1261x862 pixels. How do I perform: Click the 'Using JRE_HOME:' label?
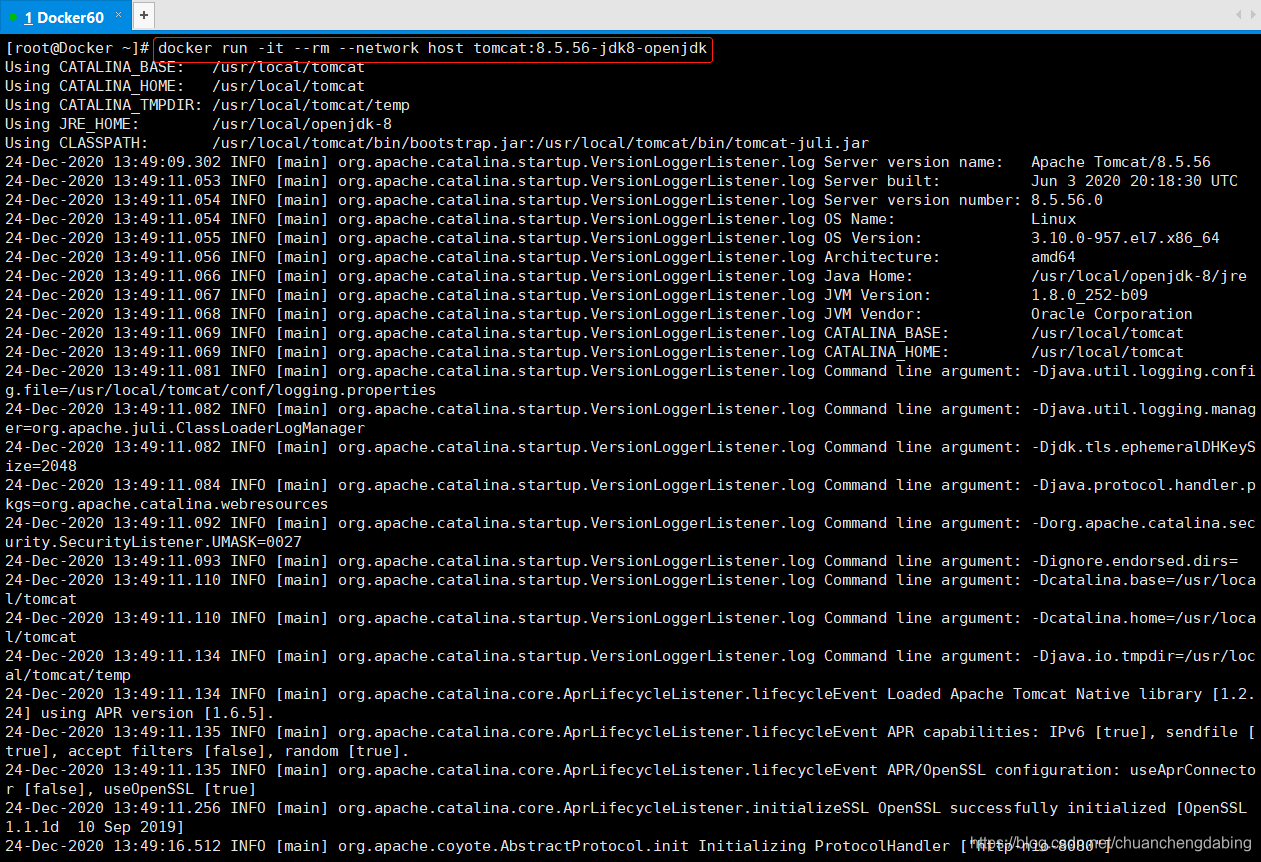tap(72, 124)
